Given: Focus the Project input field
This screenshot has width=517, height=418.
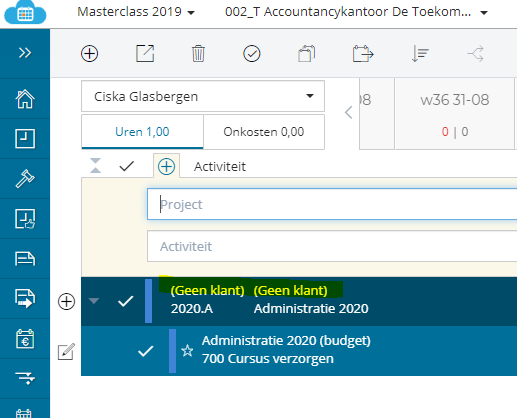Looking at the screenshot, I should click(x=332, y=204).
